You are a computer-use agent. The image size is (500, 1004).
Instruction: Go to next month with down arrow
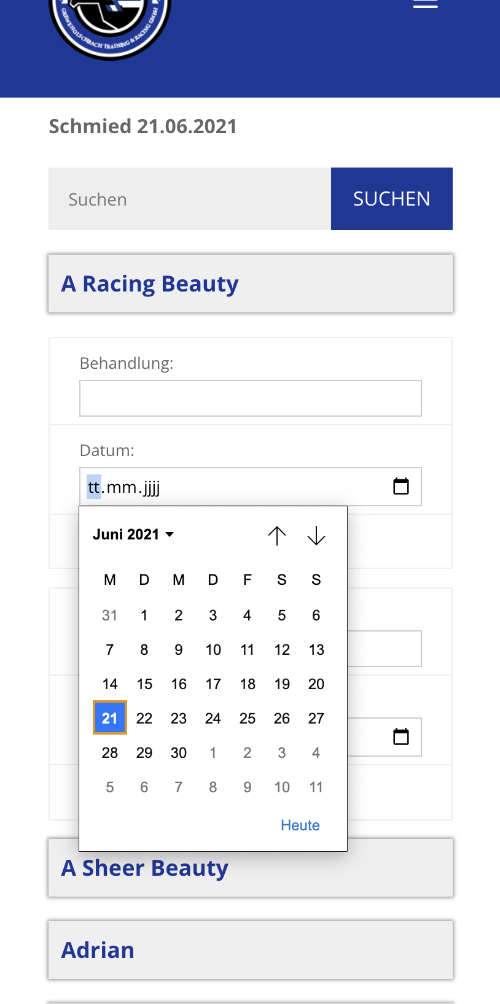pos(316,535)
